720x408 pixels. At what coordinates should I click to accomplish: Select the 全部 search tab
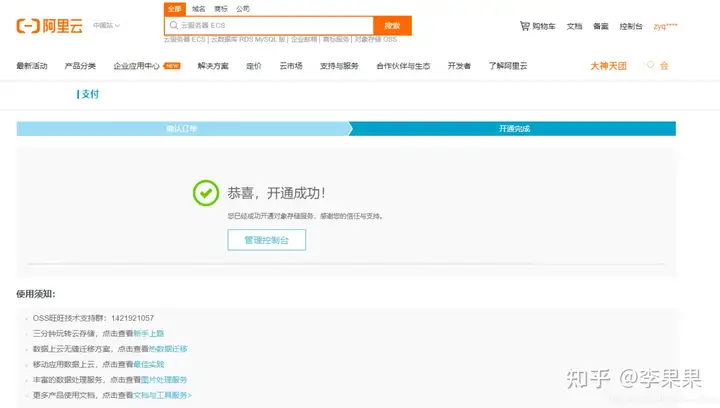(x=175, y=9)
